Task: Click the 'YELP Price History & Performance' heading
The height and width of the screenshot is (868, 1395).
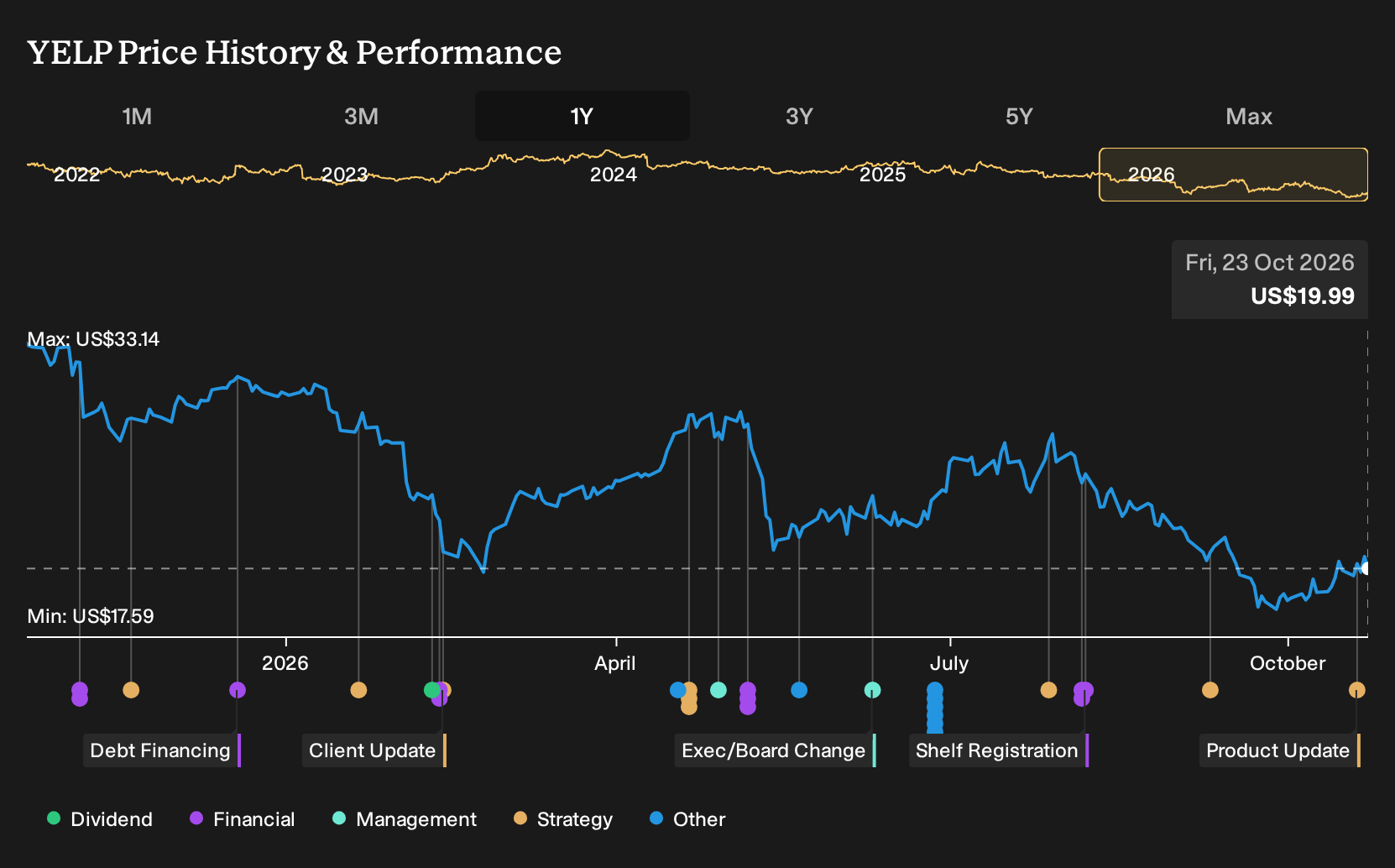Action: 295,53
